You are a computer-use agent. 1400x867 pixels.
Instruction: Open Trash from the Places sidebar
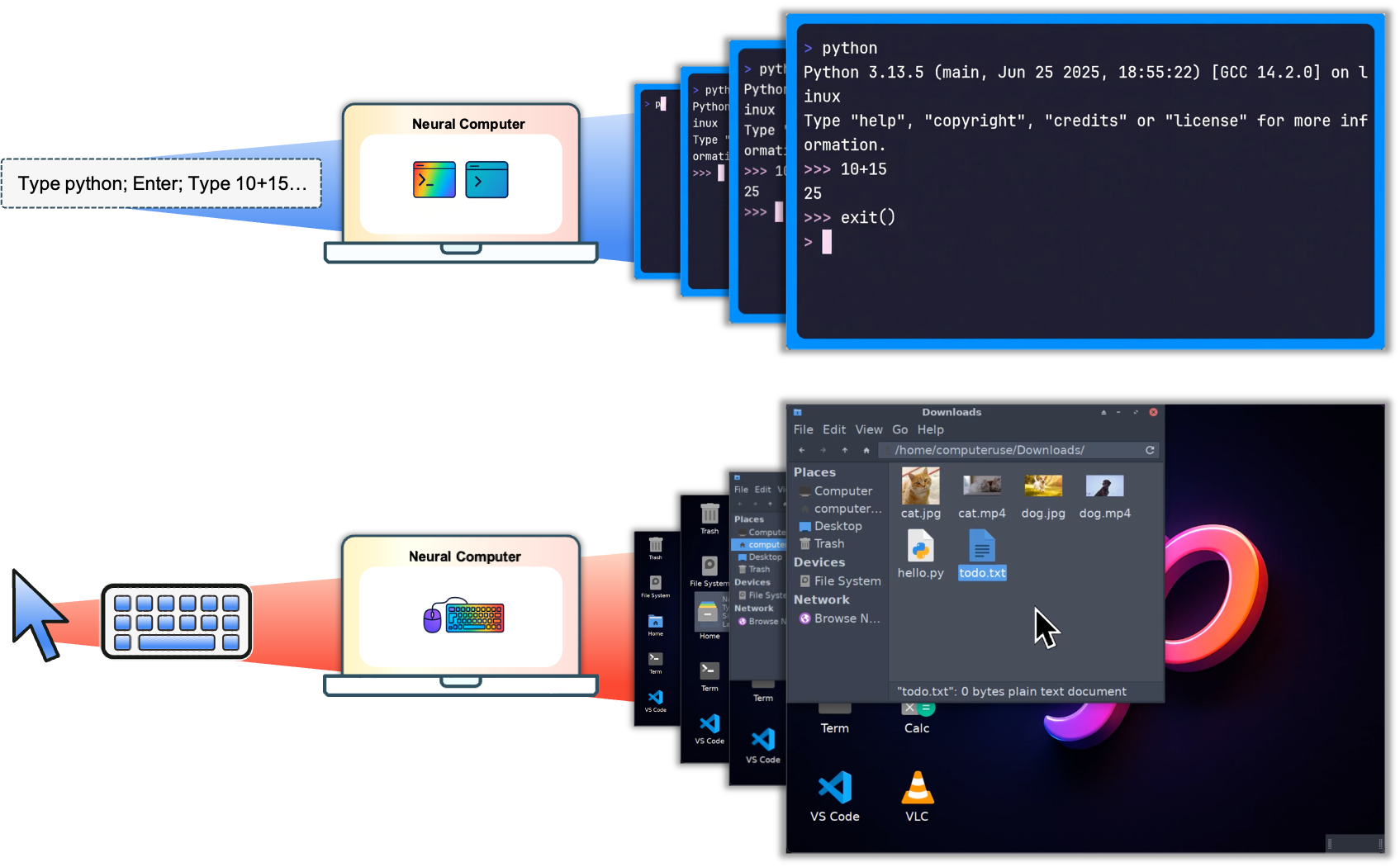[x=829, y=543]
